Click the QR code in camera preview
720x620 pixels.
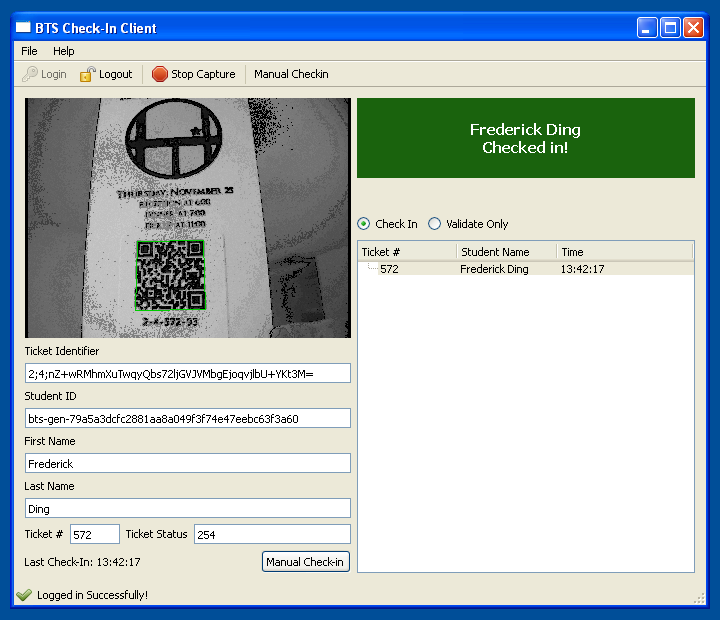(170, 275)
